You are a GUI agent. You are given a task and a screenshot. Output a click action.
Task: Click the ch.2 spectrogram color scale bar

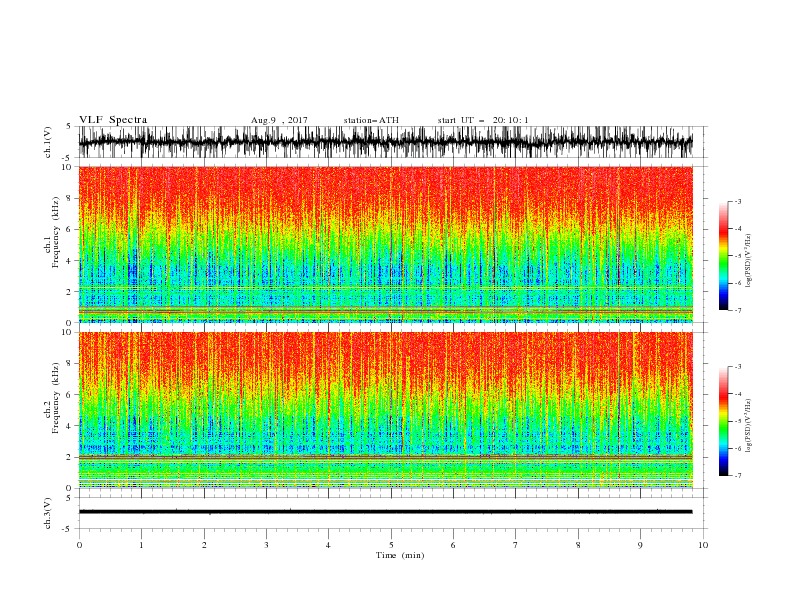coord(723,421)
